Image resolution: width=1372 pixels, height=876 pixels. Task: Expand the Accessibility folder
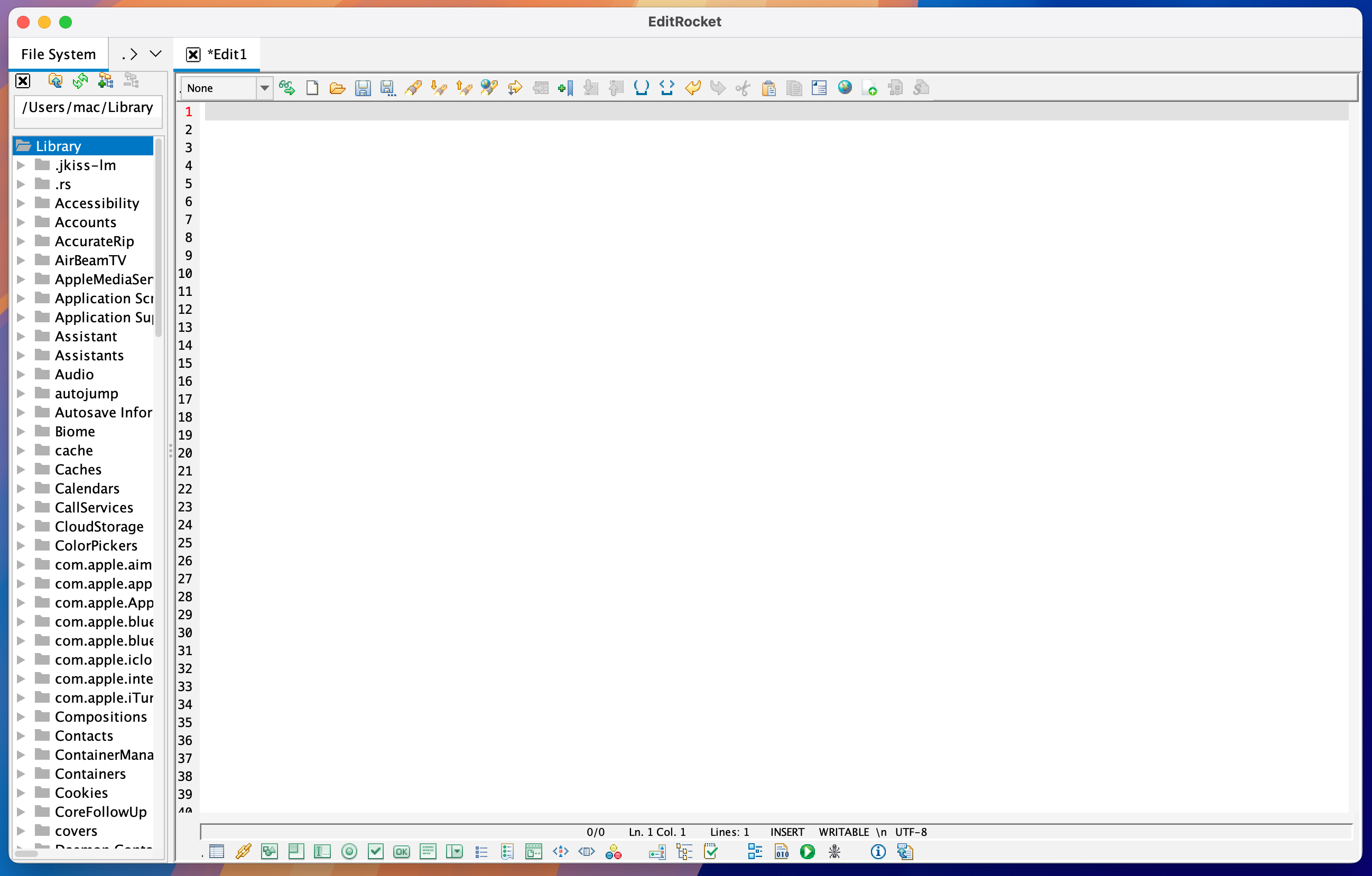pos(21,203)
